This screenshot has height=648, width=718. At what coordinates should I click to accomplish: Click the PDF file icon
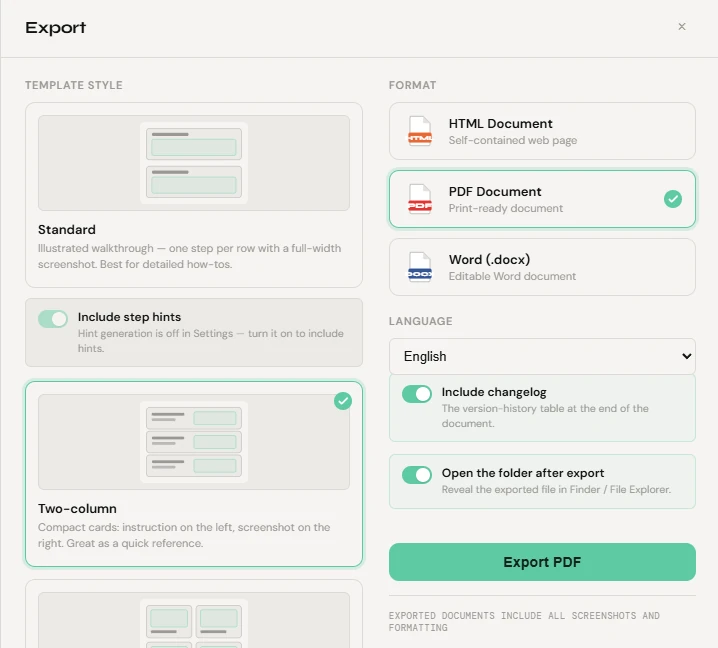pos(419,199)
